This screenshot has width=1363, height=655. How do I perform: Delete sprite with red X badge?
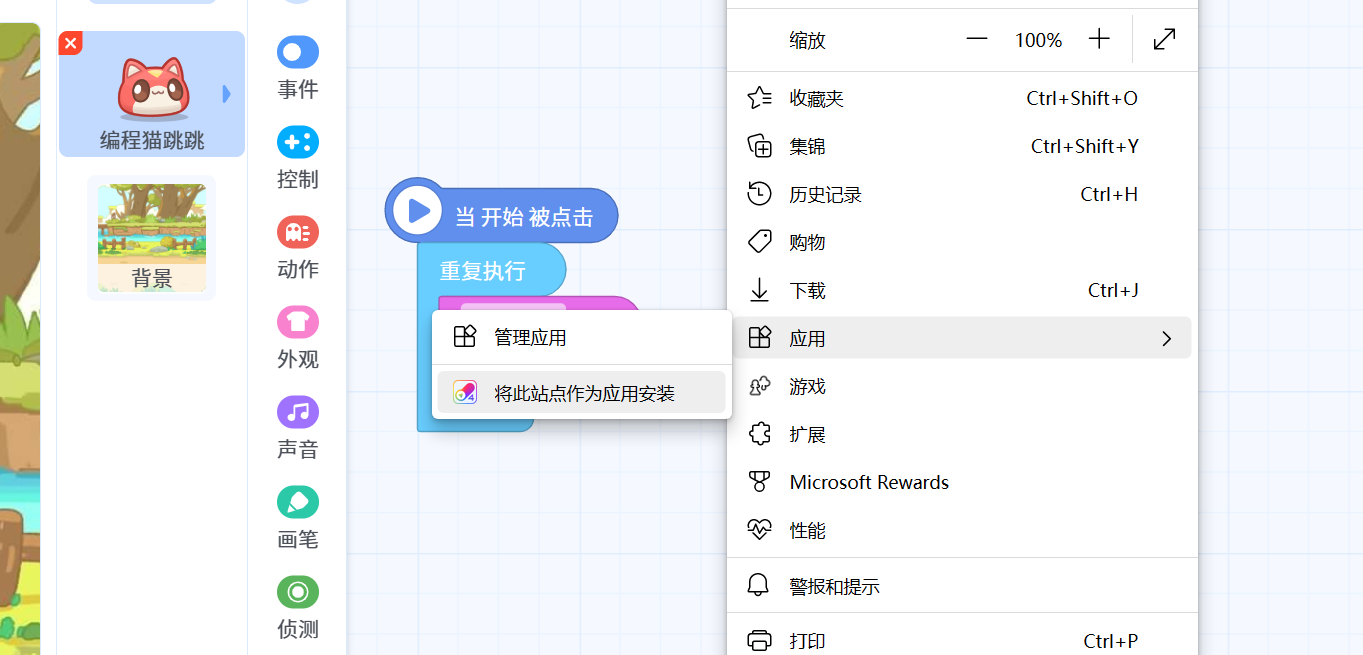click(70, 43)
